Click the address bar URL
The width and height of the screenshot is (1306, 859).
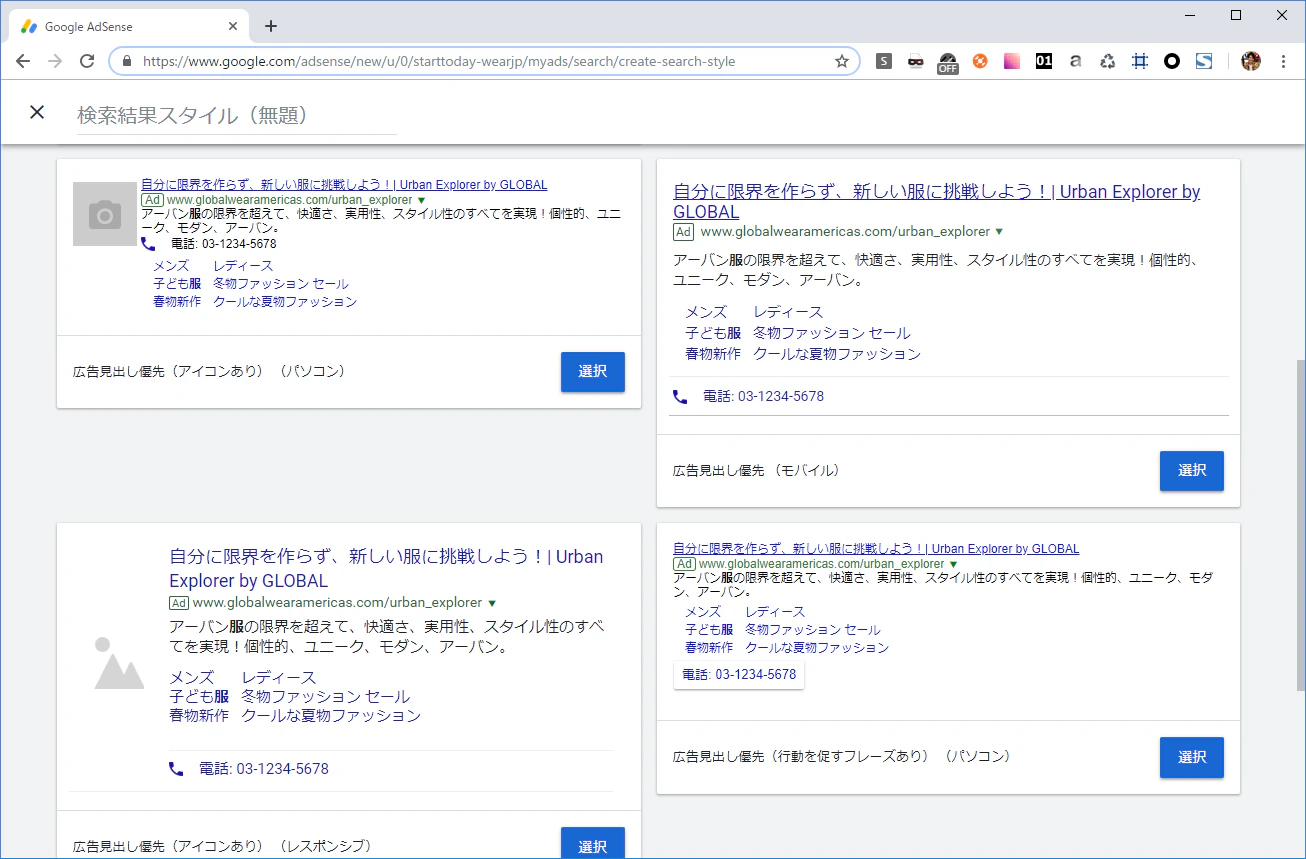pyautogui.click(x=439, y=61)
